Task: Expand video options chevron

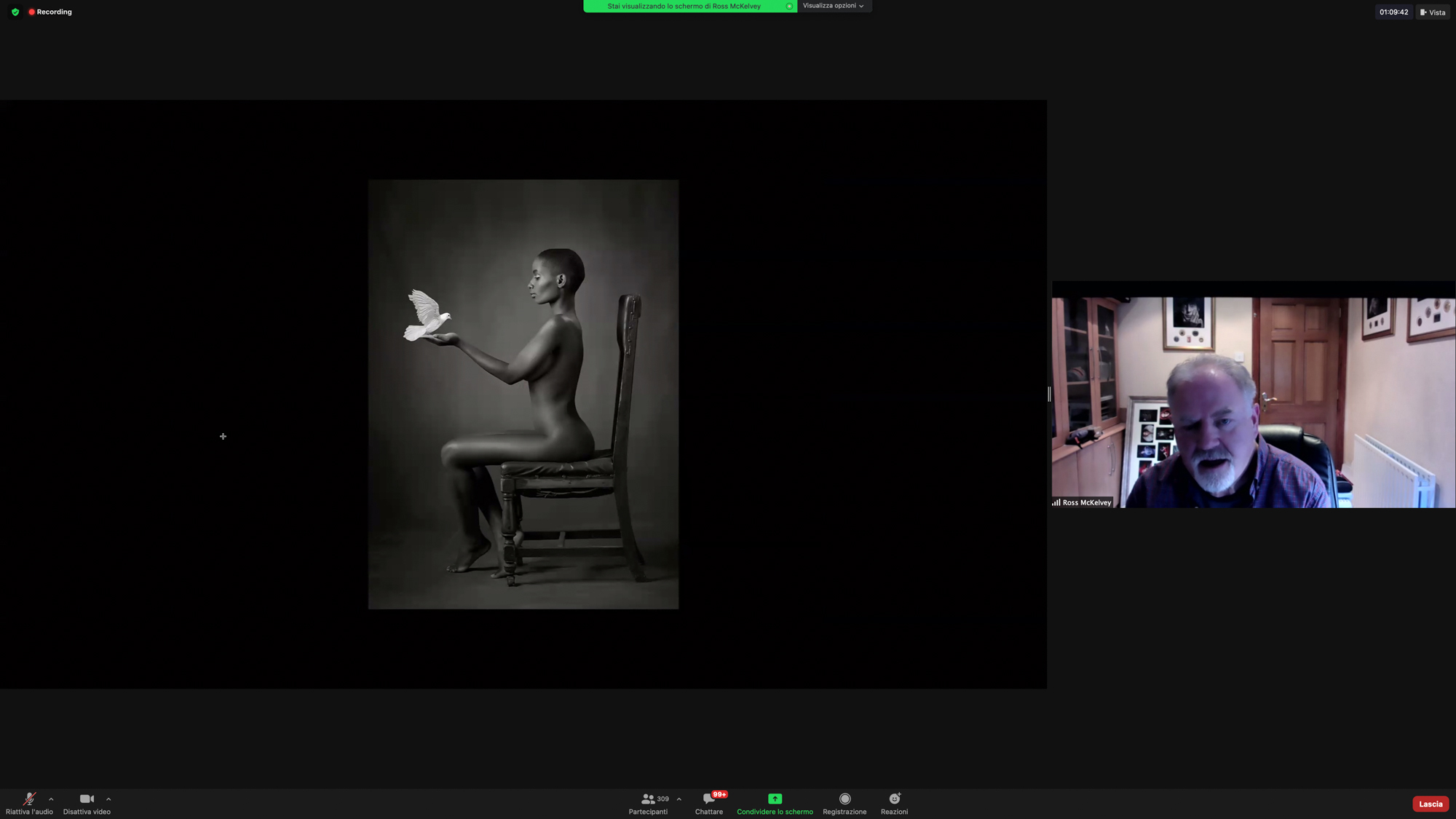Action: coord(108,799)
